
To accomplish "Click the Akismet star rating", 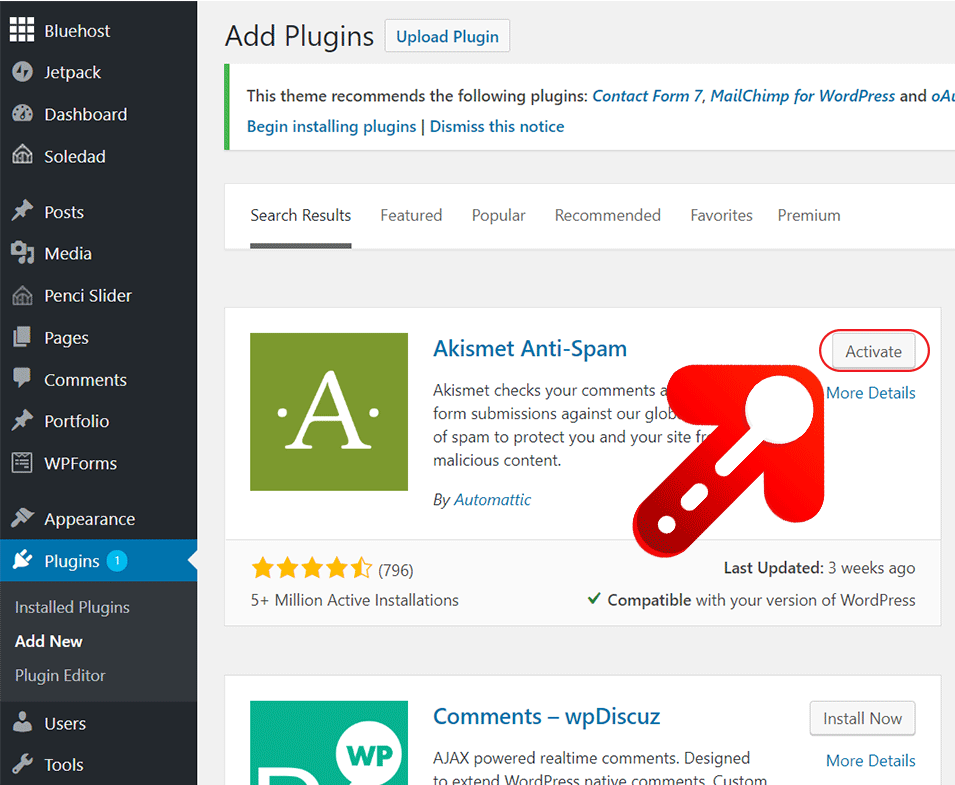I will click(x=311, y=568).
